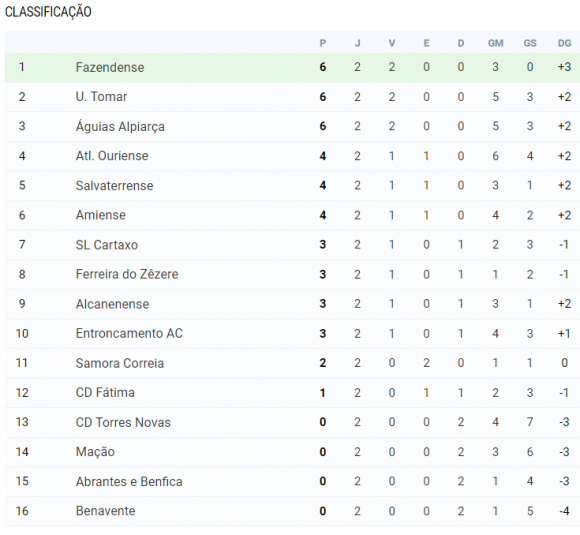Click Ferreira do Zêzere team name
Image resolution: width=580 pixels, height=535 pixels.
tap(127, 274)
